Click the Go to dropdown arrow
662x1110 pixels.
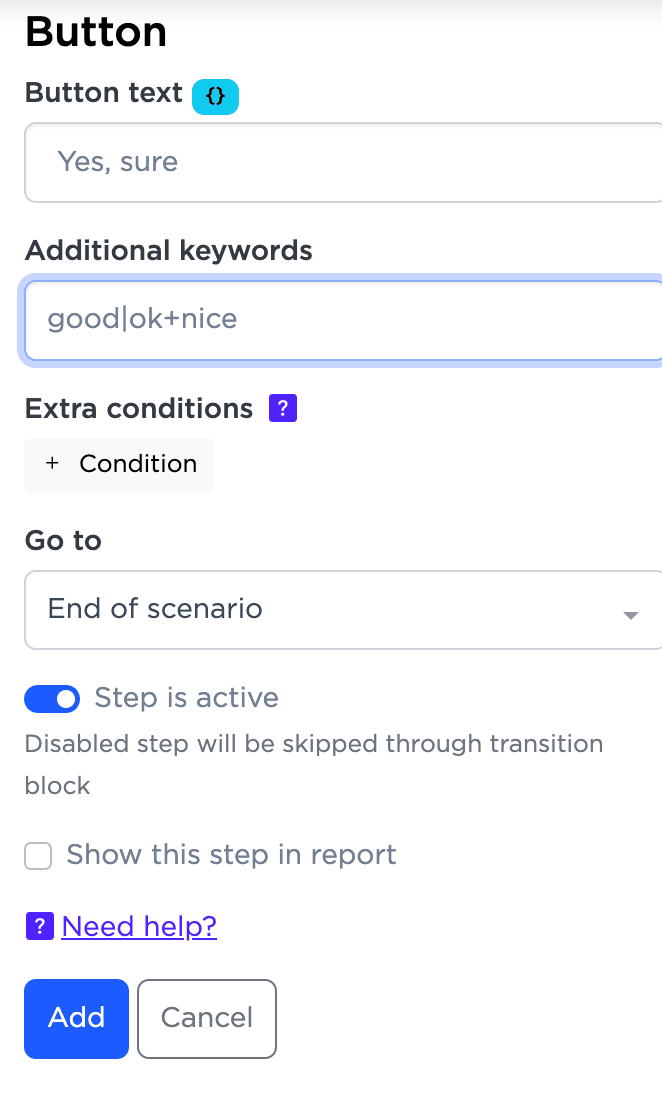630,615
